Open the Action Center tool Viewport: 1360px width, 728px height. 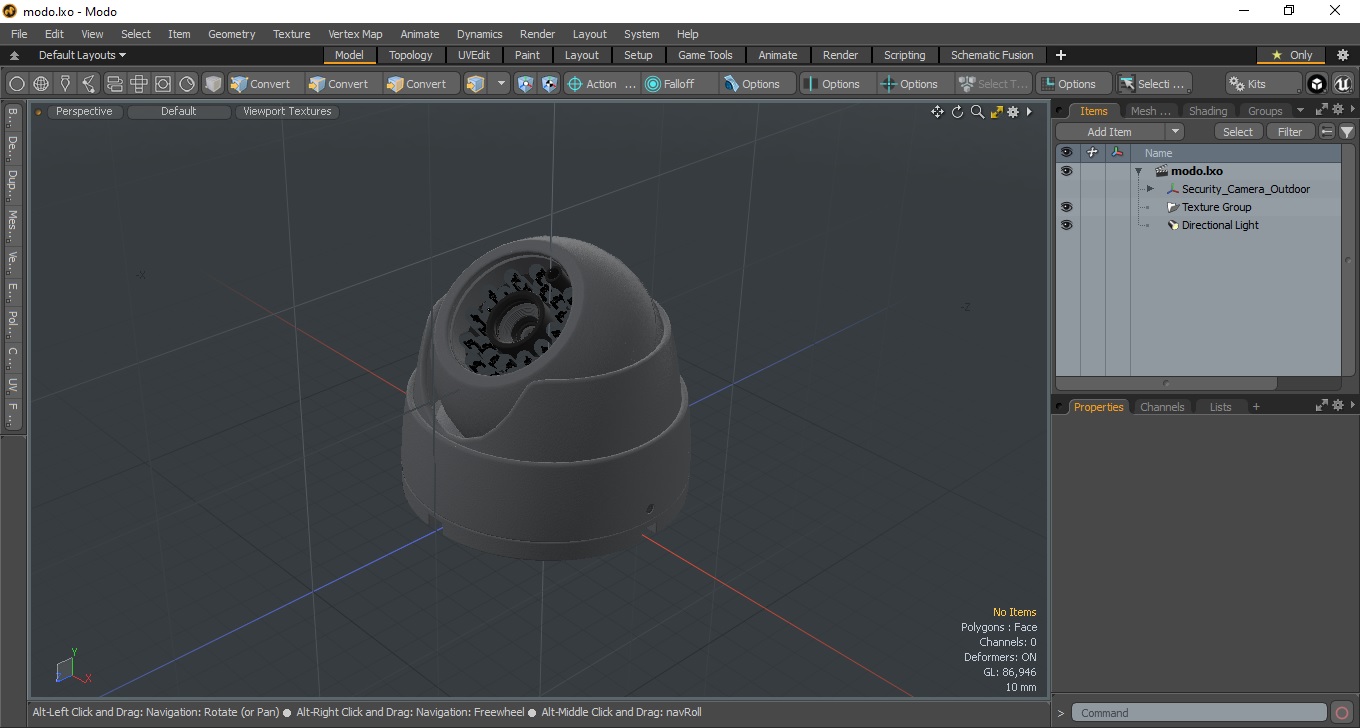602,84
